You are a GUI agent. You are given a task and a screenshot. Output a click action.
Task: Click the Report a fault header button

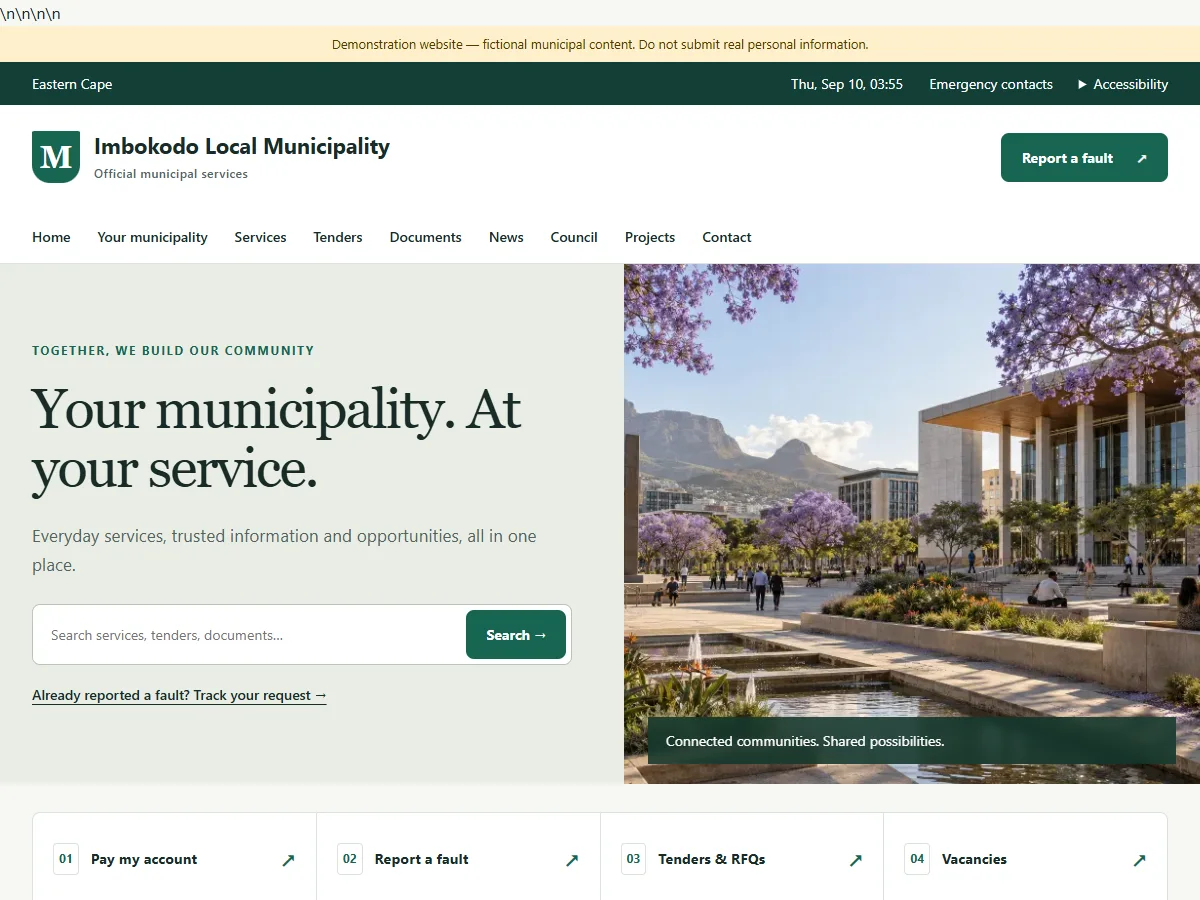click(x=1084, y=158)
